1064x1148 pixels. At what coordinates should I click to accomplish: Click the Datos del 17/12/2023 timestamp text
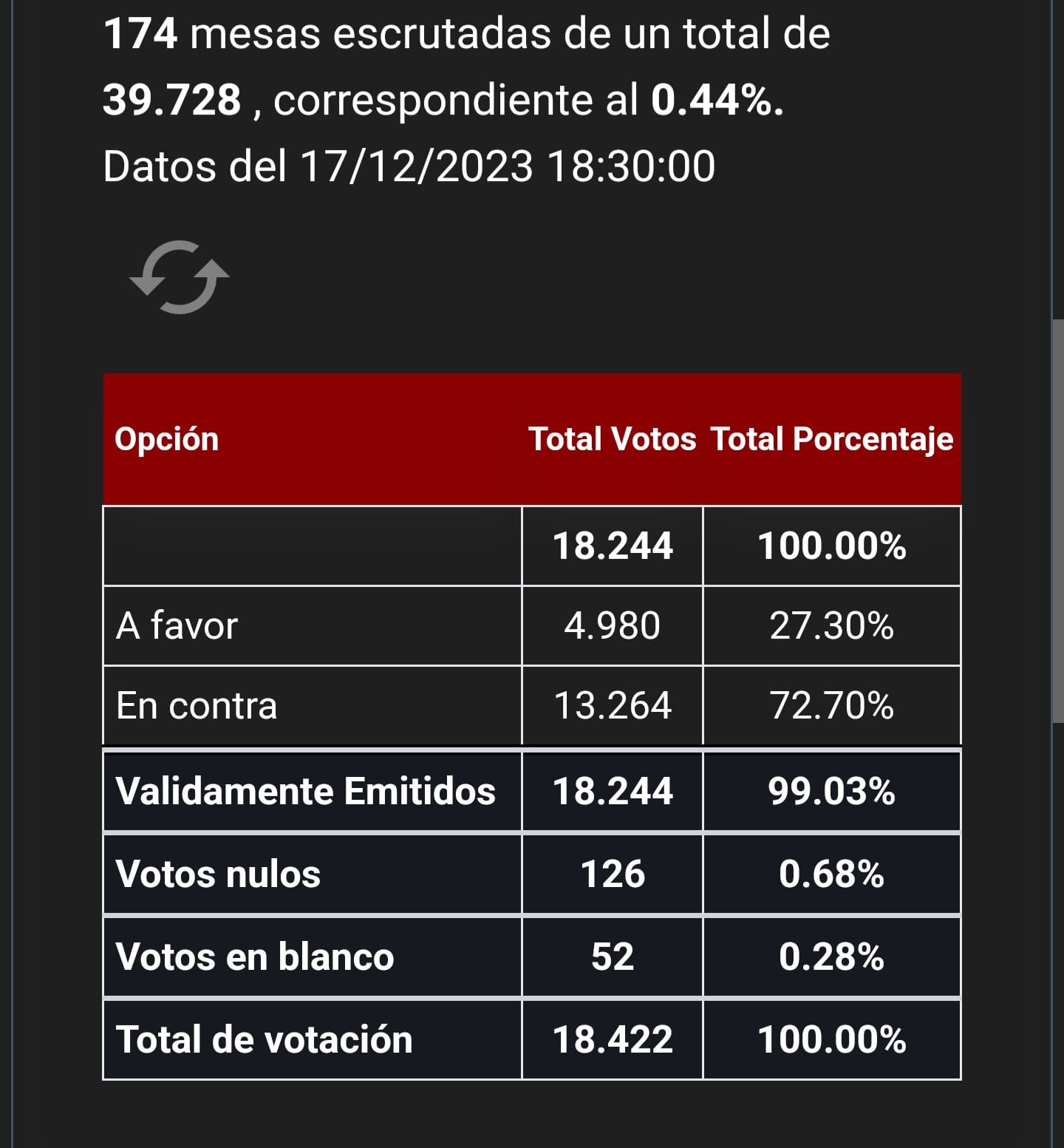click(x=409, y=166)
